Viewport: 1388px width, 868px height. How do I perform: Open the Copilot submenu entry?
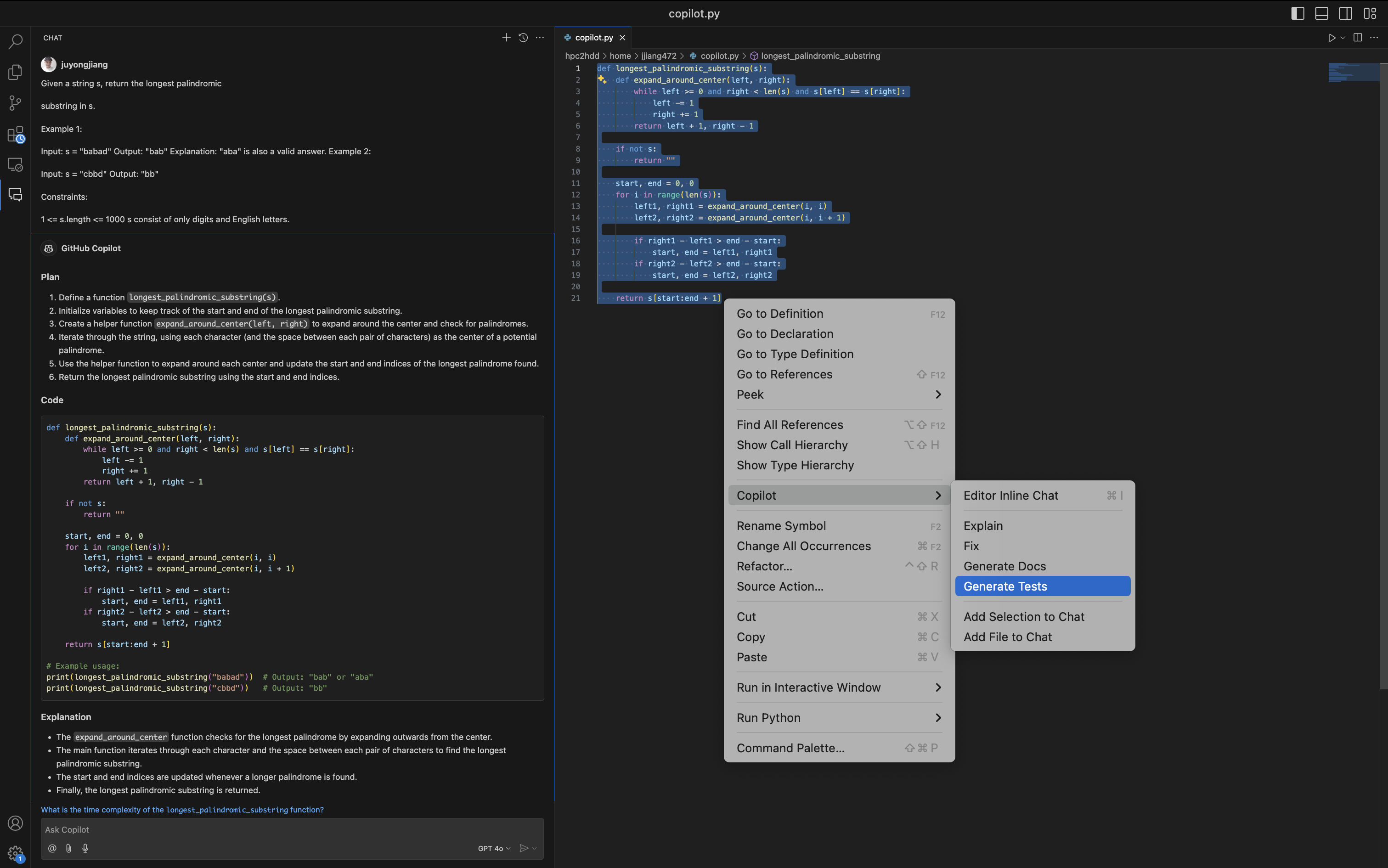coord(839,496)
